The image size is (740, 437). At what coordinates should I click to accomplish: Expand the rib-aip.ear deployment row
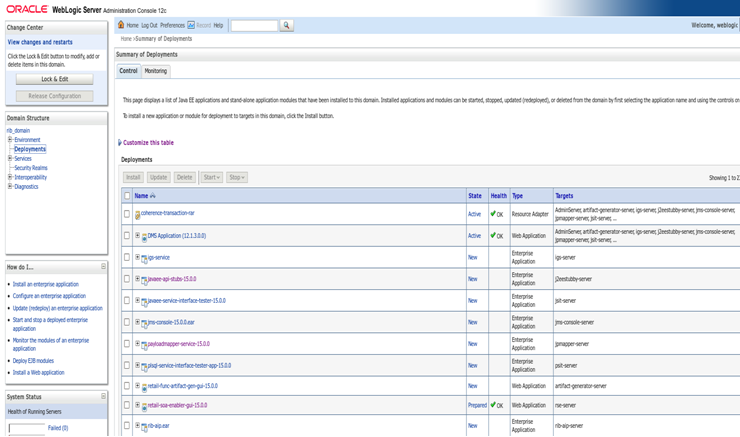click(137, 425)
